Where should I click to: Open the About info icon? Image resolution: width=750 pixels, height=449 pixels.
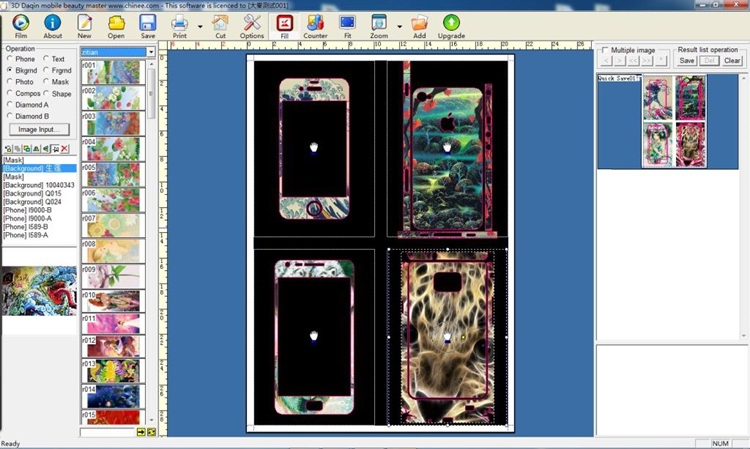(x=52, y=24)
